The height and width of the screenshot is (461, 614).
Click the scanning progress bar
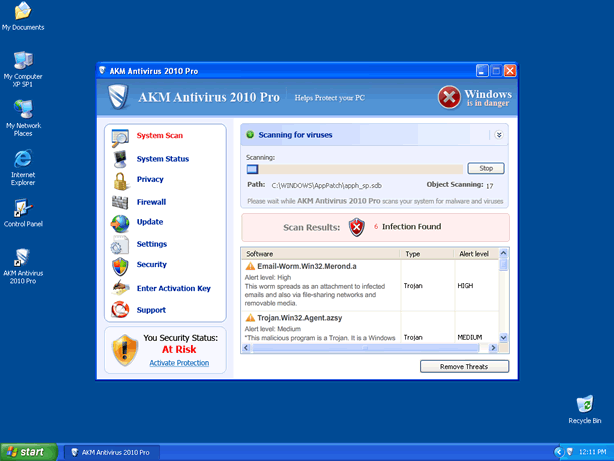pyautogui.click(x=355, y=169)
